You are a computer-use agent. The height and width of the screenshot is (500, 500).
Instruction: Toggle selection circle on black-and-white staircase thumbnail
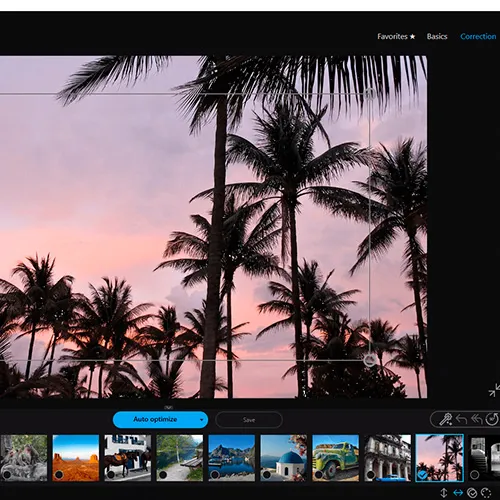tap(475, 474)
